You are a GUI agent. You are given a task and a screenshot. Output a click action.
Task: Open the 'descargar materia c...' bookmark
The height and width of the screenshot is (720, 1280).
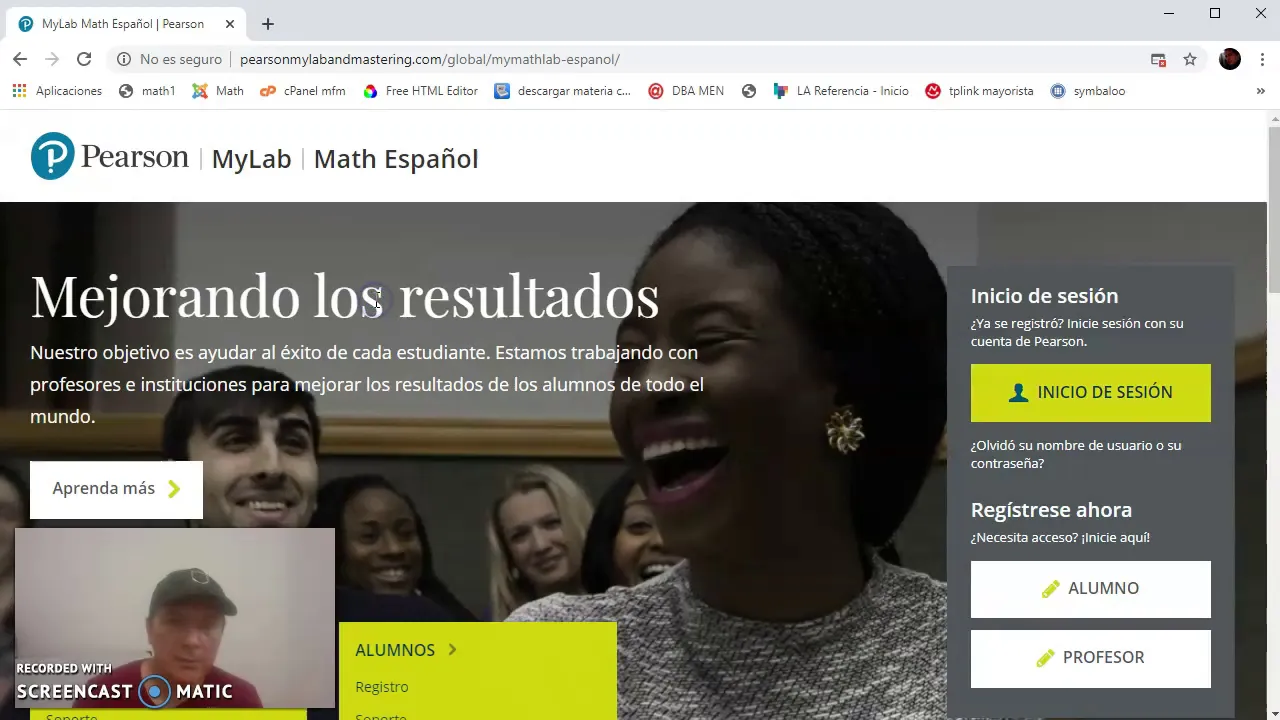562,91
